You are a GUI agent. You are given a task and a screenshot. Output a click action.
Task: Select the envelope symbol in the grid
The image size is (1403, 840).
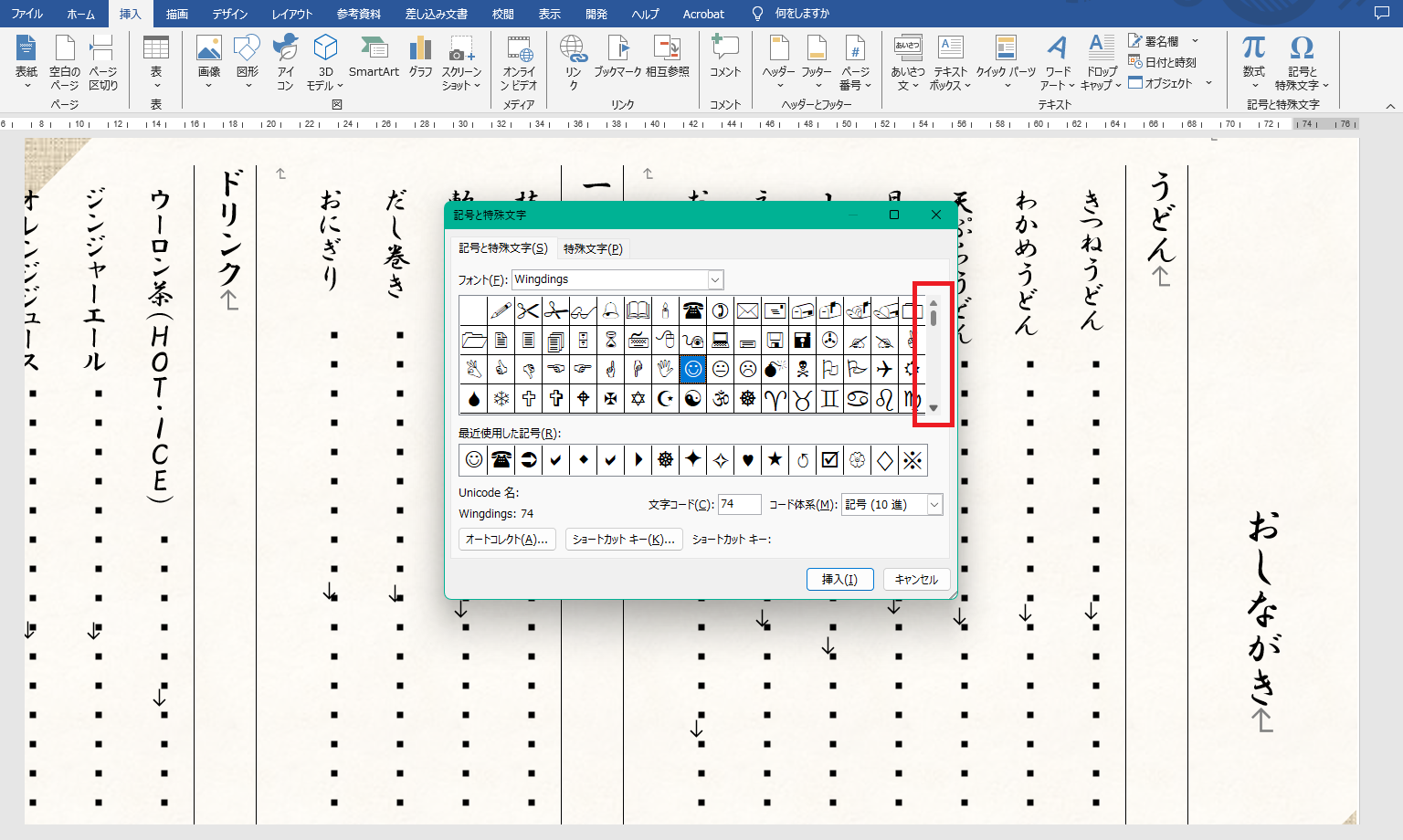(x=747, y=311)
